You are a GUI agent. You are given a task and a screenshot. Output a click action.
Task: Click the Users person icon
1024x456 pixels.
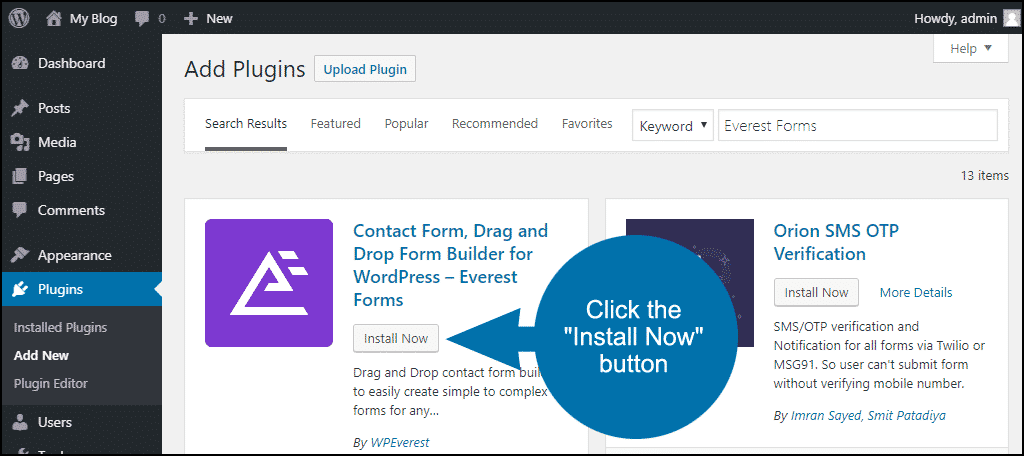(x=21, y=423)
